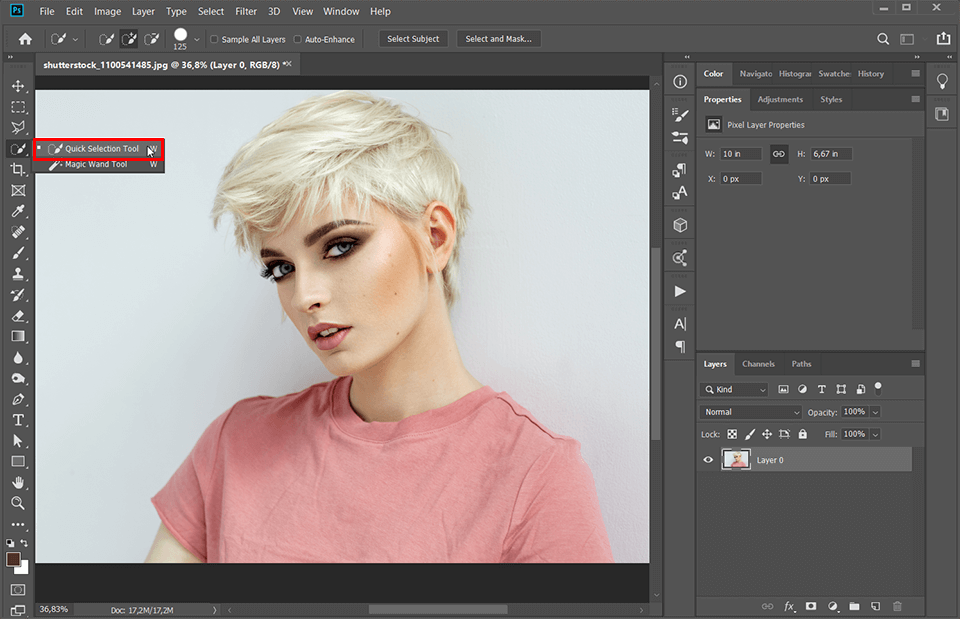Select the Zoom tool
The height and width of the screenshot is (619, 960).
click(17, 503)
